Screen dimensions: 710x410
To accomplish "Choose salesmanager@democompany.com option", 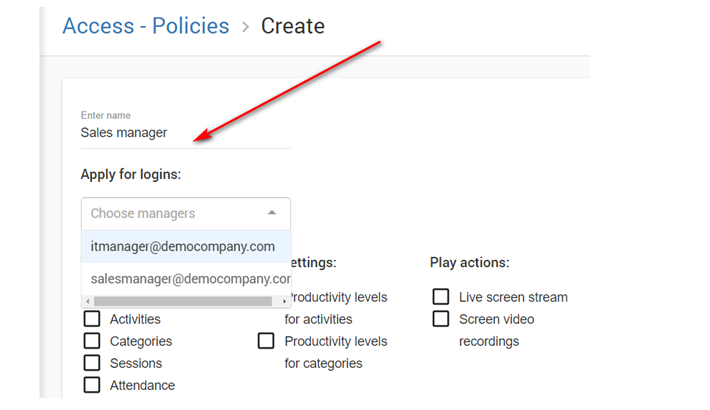I will [189, 279].
